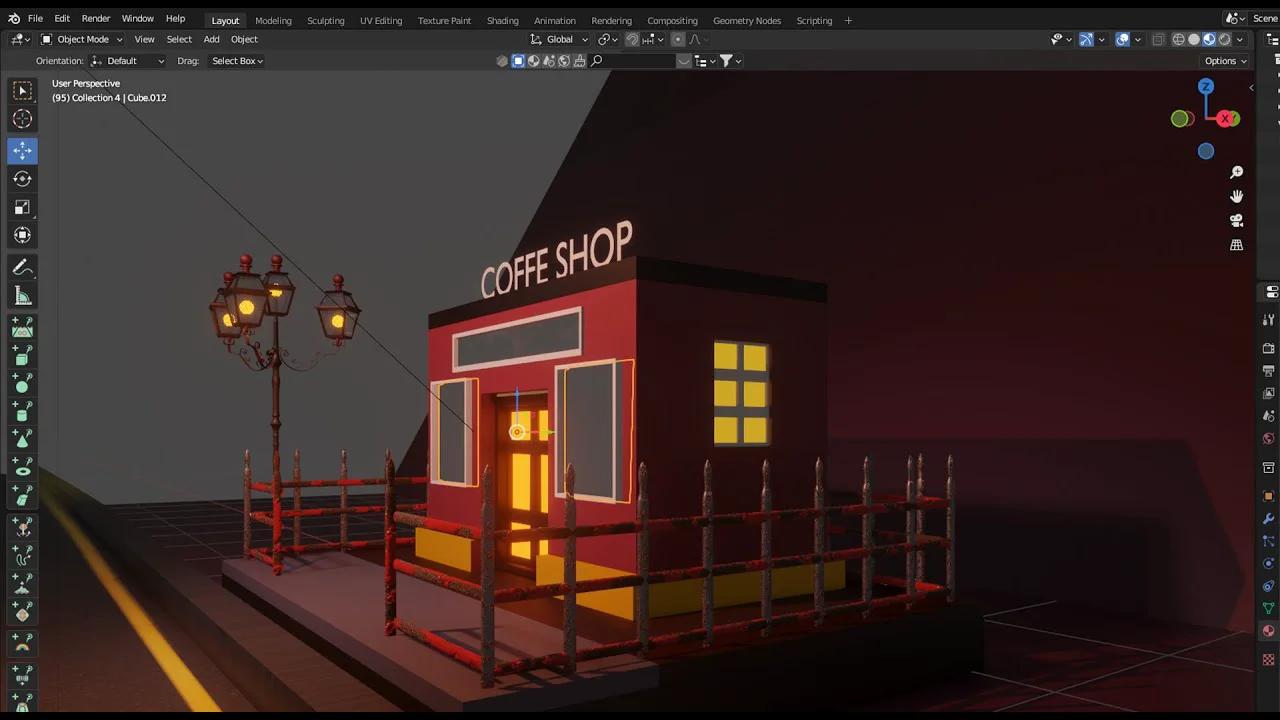
Task: Open the Render menu
Action: tap(96, 19)
